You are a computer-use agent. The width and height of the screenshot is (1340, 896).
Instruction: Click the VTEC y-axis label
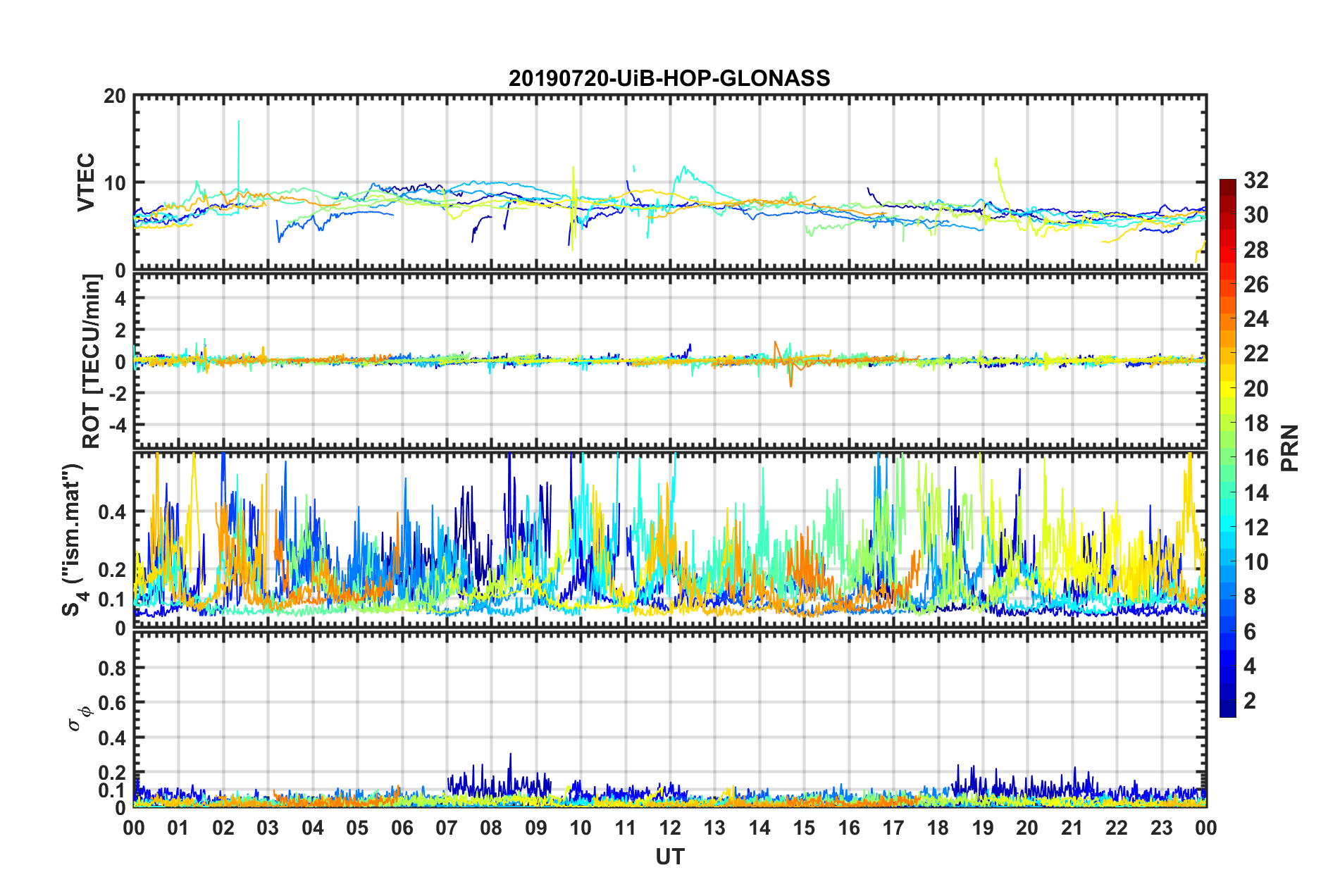click(86, 182)
